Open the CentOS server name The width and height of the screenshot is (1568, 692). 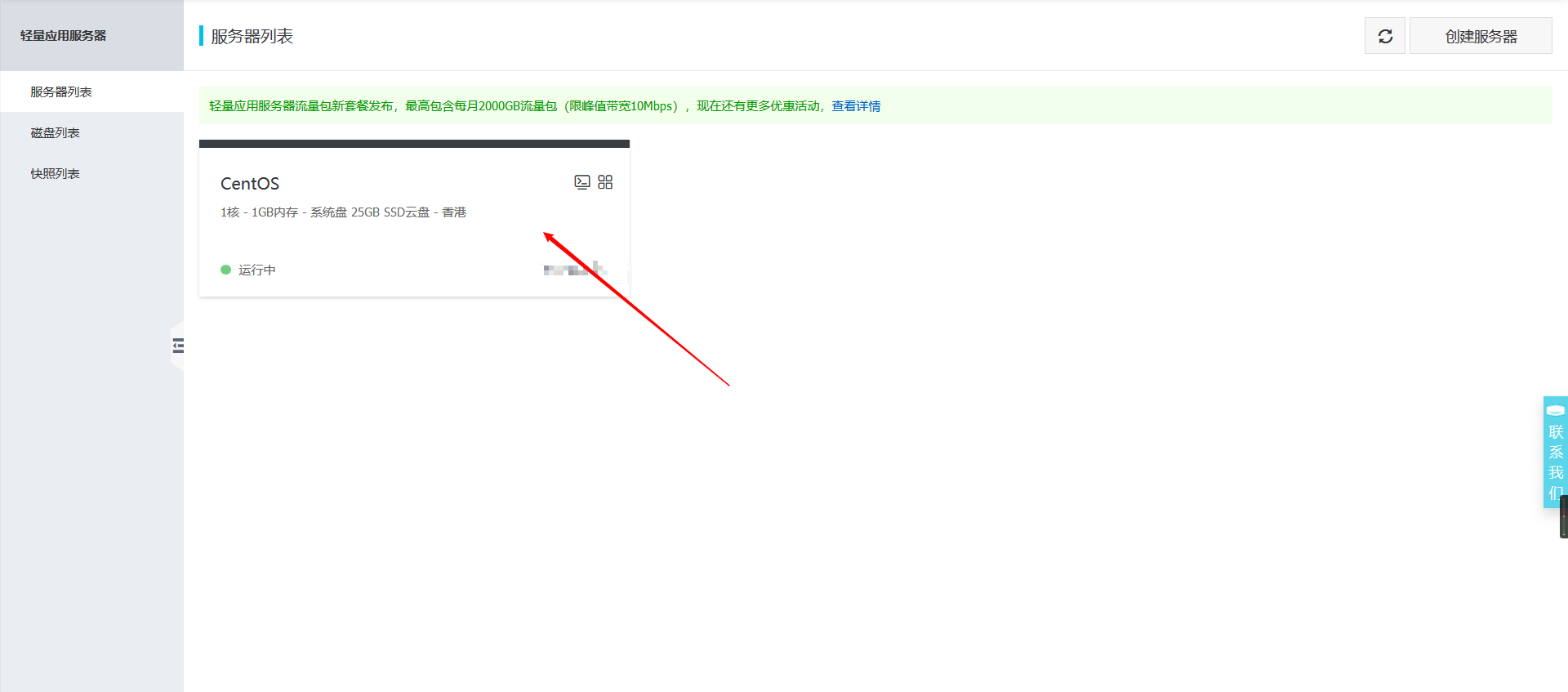click(250, 184)
